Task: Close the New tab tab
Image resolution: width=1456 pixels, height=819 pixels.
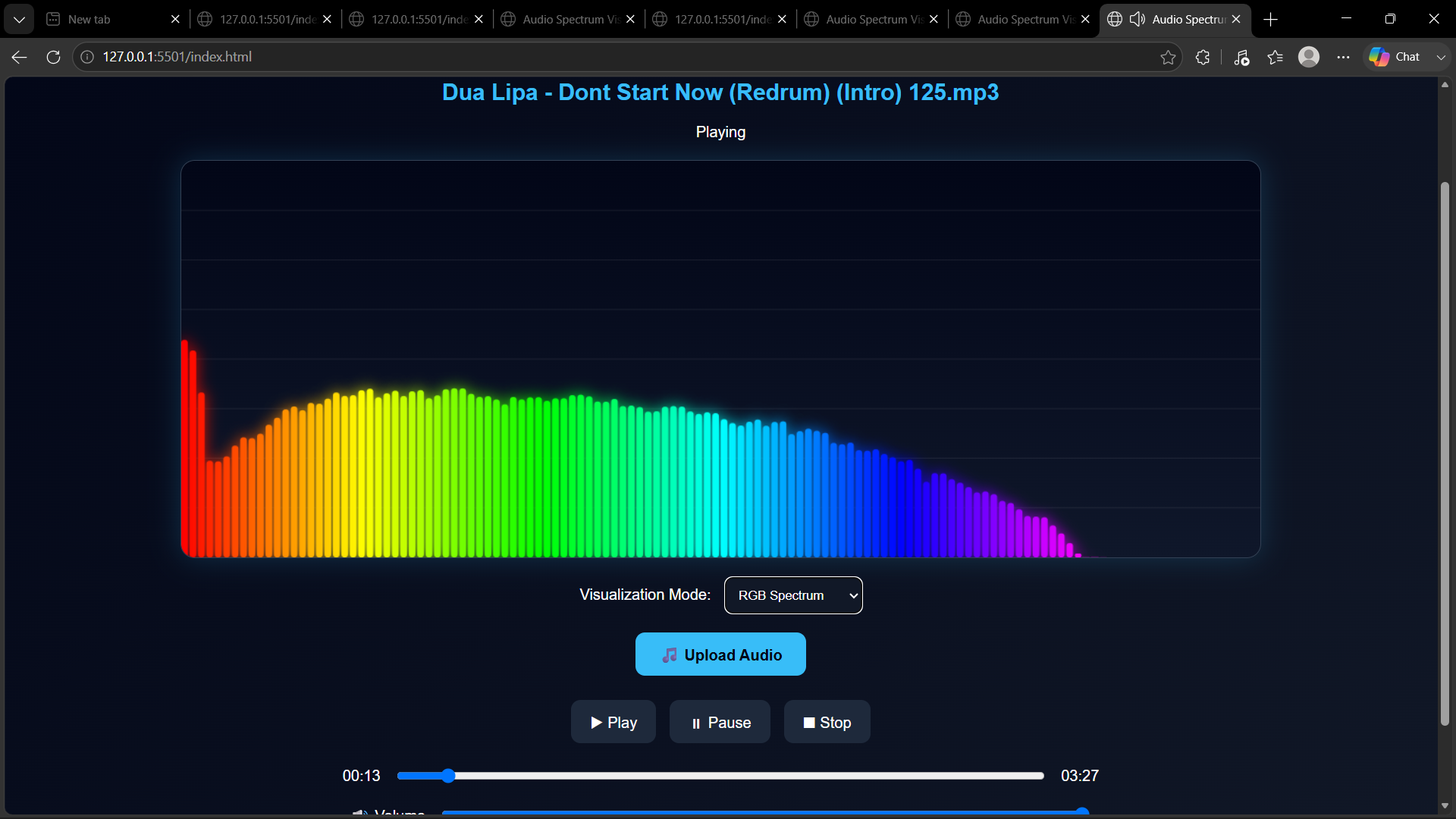Action: [175, 19]
